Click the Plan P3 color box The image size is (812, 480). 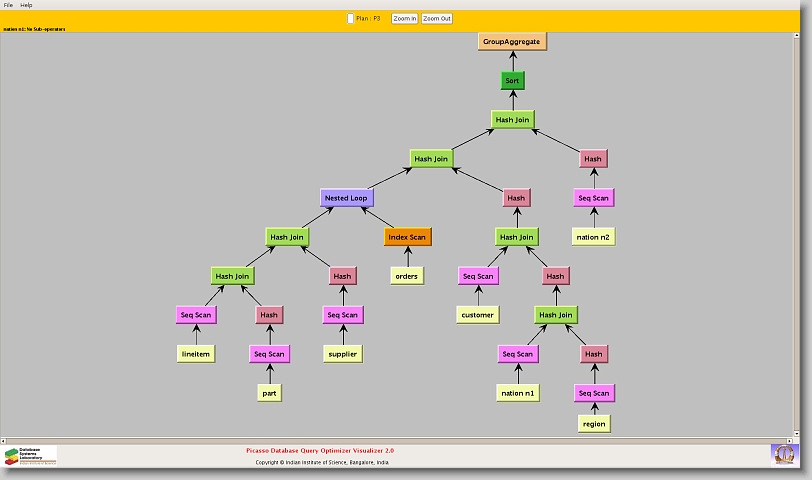(x=350, y=18)
